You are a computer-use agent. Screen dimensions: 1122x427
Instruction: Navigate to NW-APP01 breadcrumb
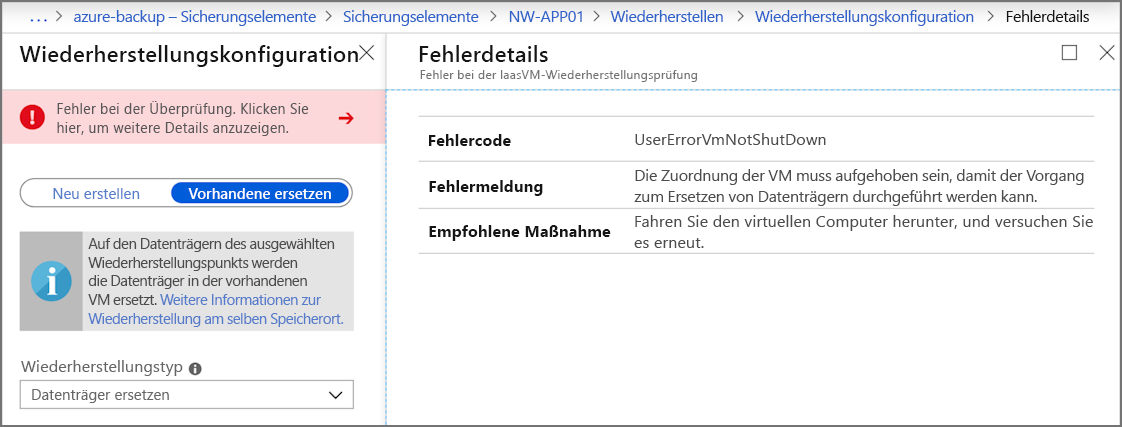click(x=545, y=16)
